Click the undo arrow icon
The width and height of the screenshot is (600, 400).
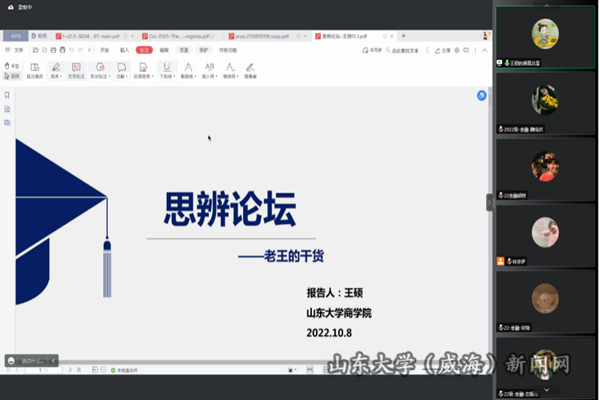71,50
